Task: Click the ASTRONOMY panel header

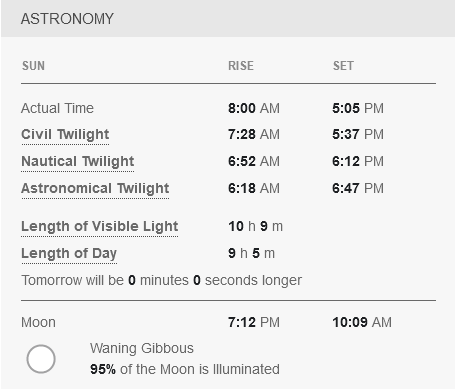Action: 228,19
